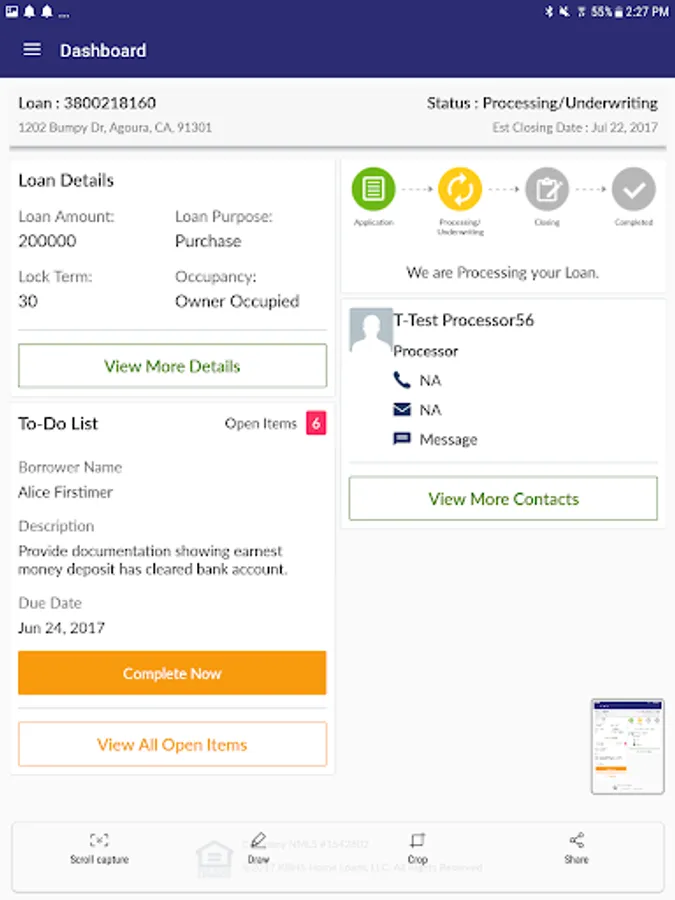Select Scroll capture in screenshot toolbar
The width and height of the screenshot is (675, 900).
pos(99,848)
